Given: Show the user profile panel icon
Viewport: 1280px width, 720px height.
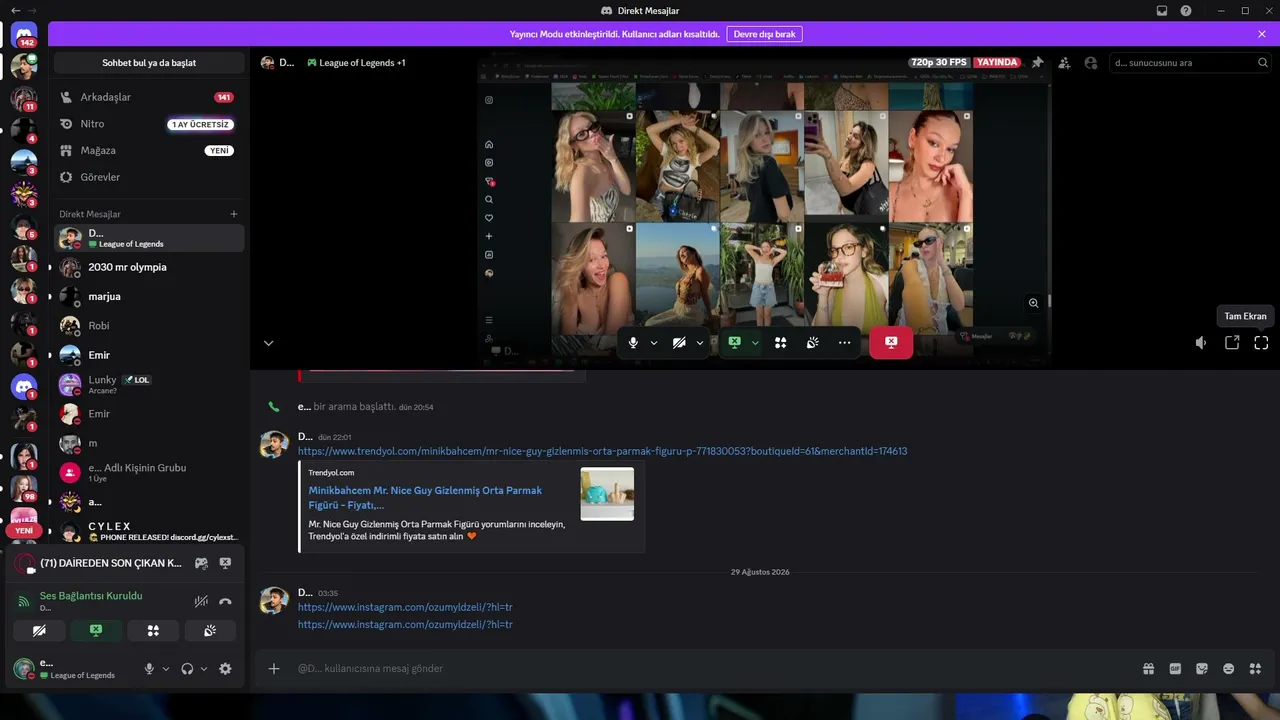Looking at the screenshot, I should 1091,62.
